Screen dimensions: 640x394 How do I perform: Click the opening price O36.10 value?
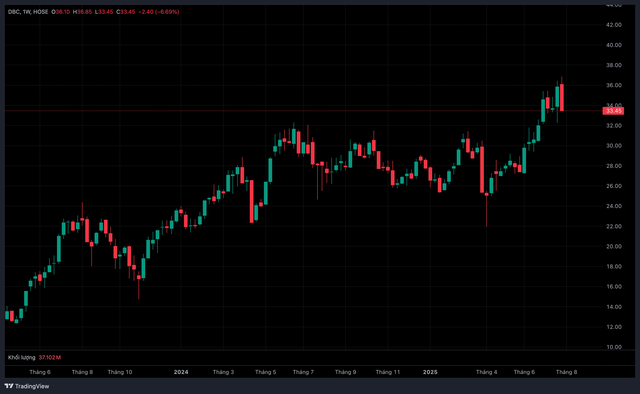pos(60,12)
